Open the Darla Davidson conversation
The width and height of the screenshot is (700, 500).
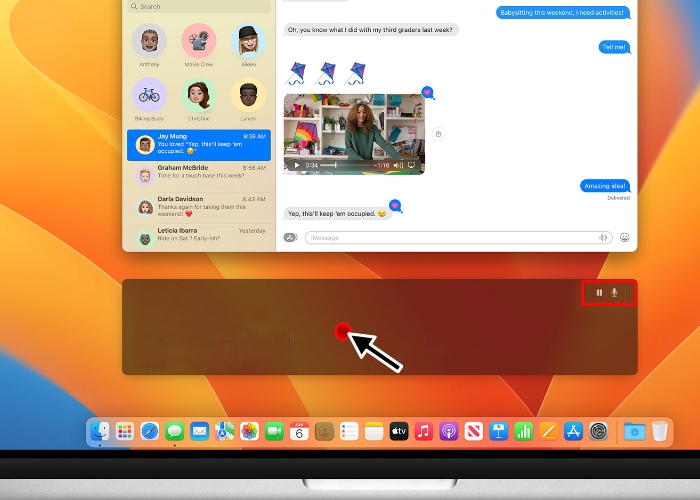[x=198, y=207]
